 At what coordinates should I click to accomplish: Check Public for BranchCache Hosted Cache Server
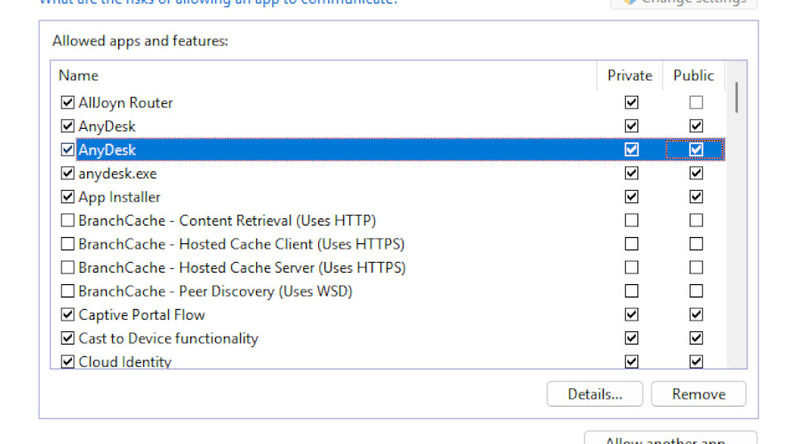696,267
